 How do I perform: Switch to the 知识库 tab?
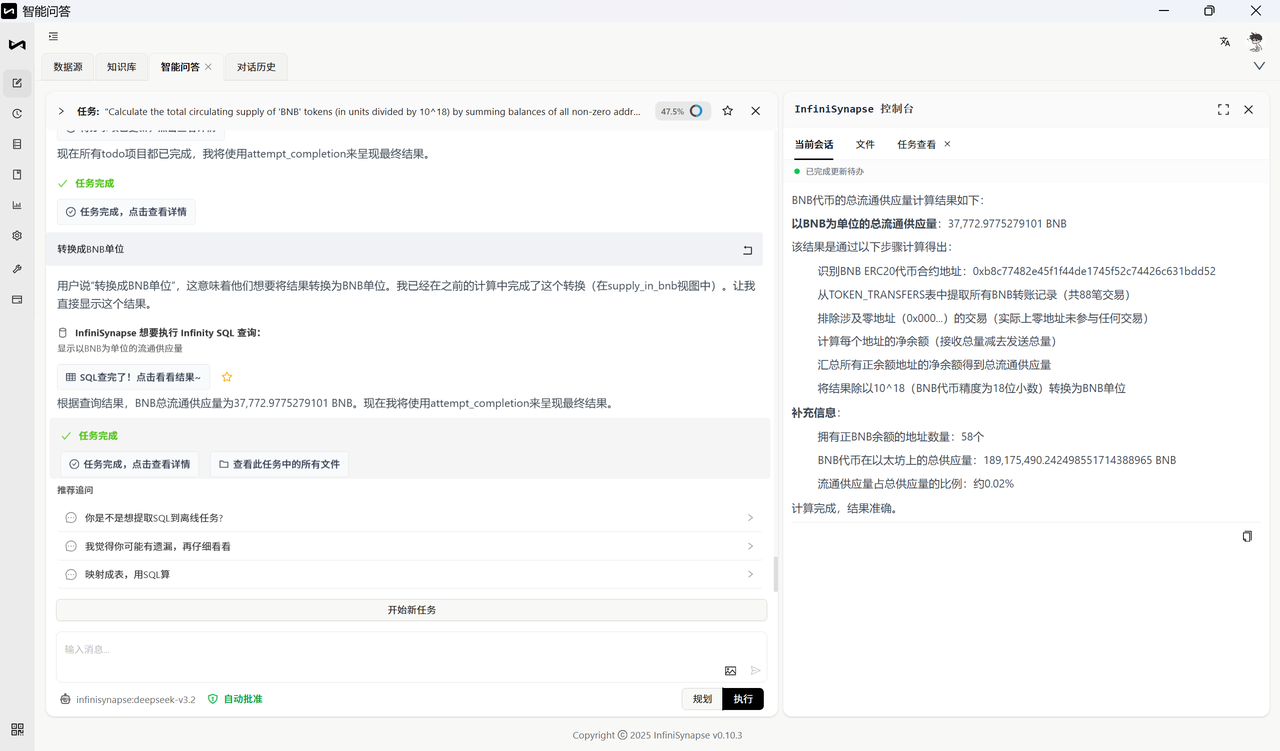[x=121, y=67]
